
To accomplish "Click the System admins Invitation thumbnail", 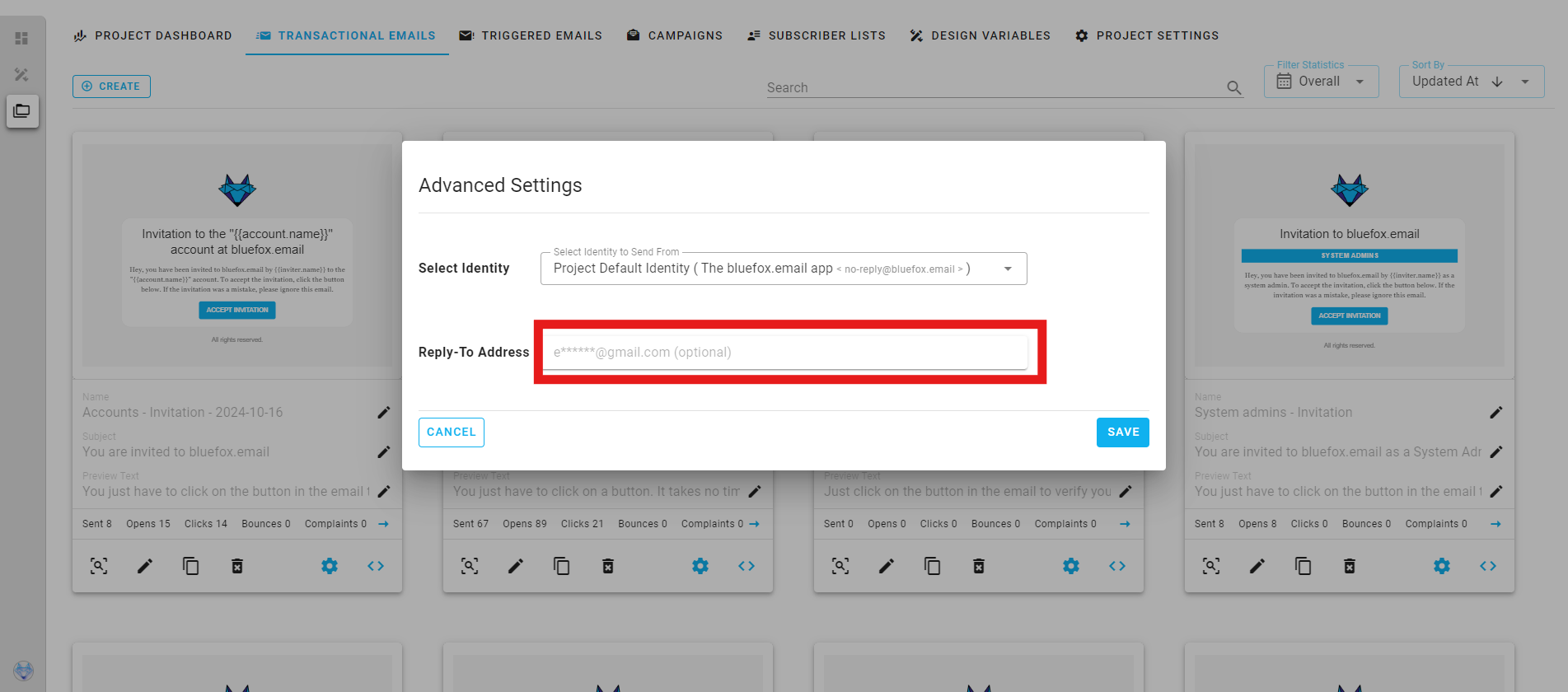I will point(1350,255).
